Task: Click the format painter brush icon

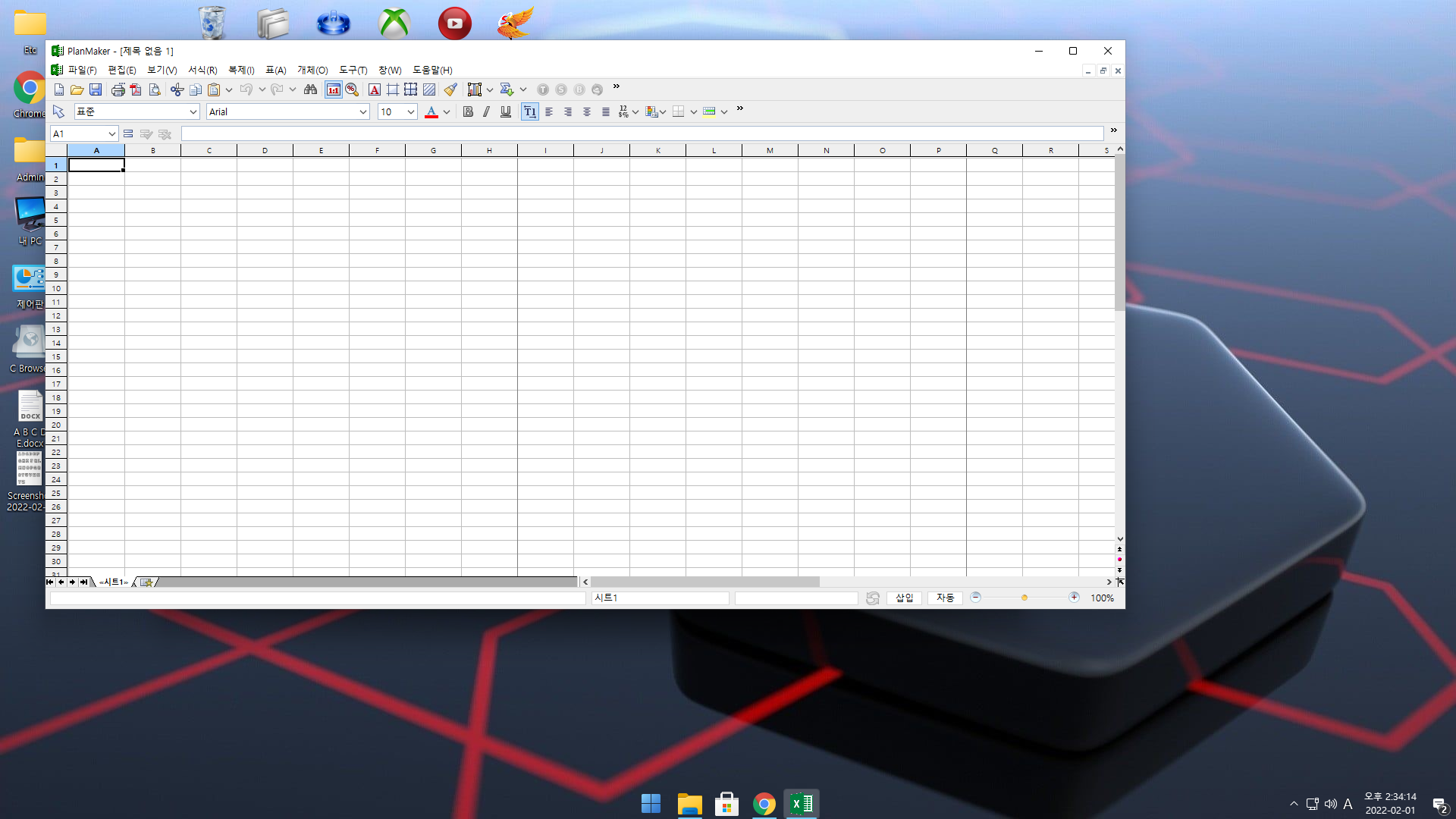Action: (x=450, y=89)
